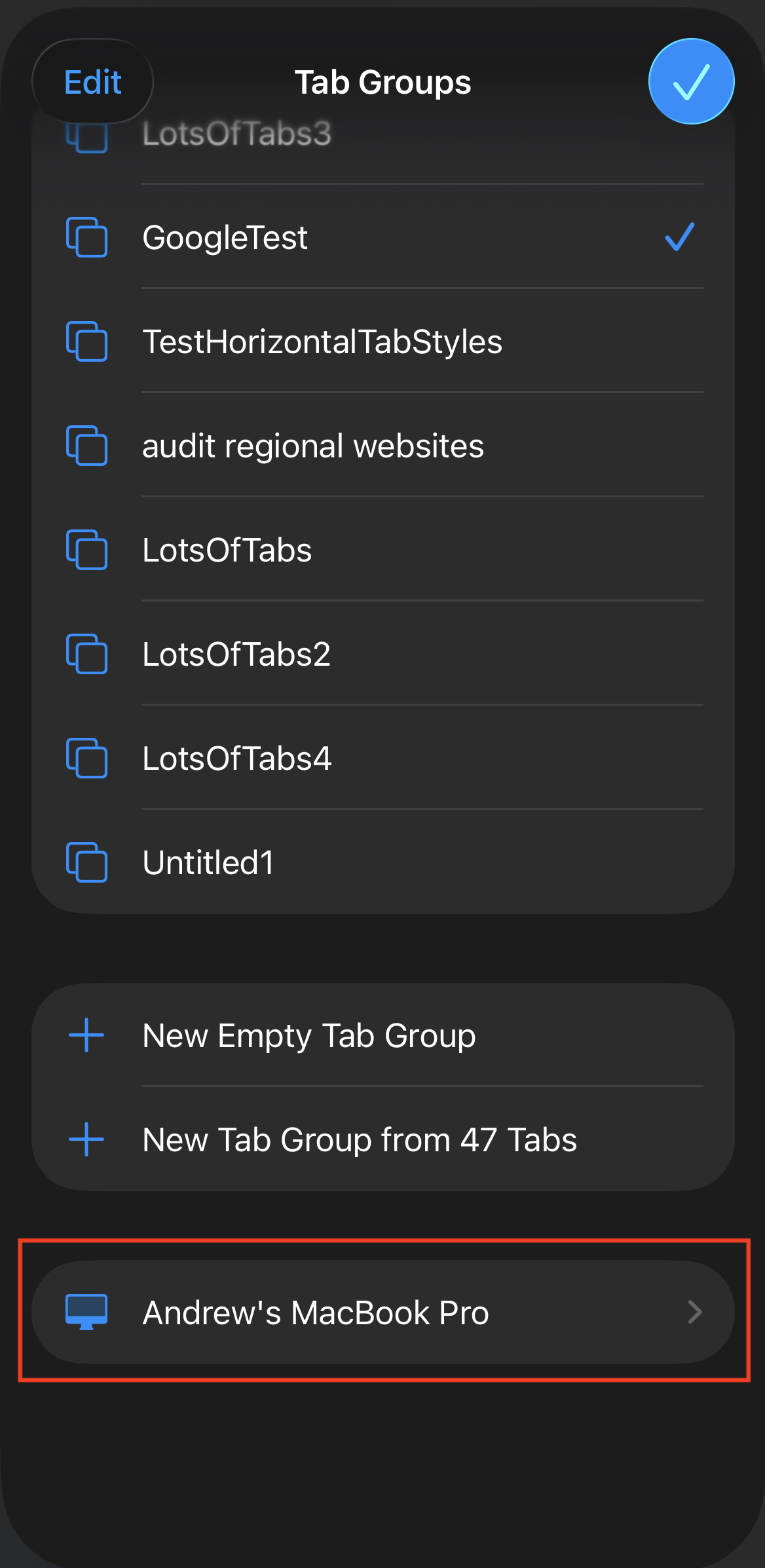The image size is (765, 1568).
Task: Choose the Untitled1 tab group
Action: pos(208,863)
